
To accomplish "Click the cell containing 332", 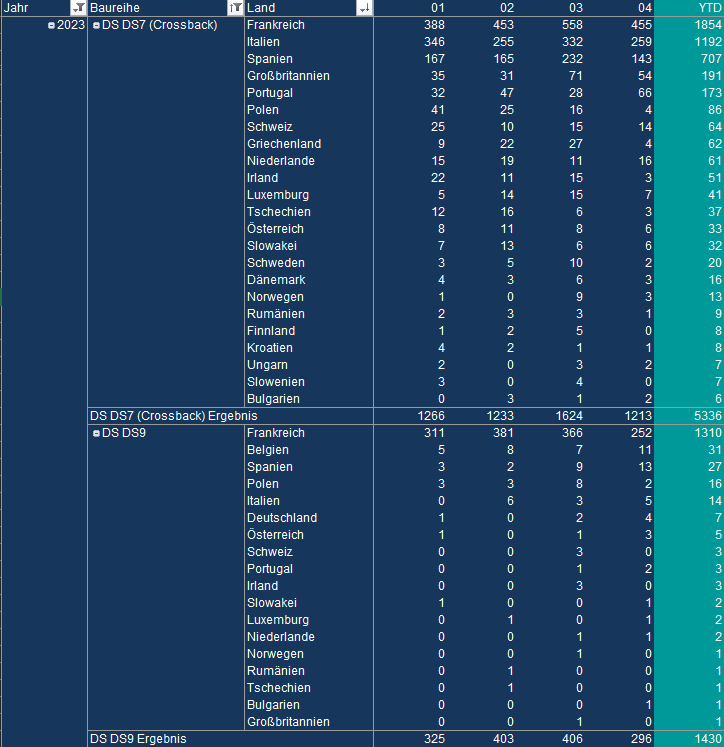I will [573, 42].
